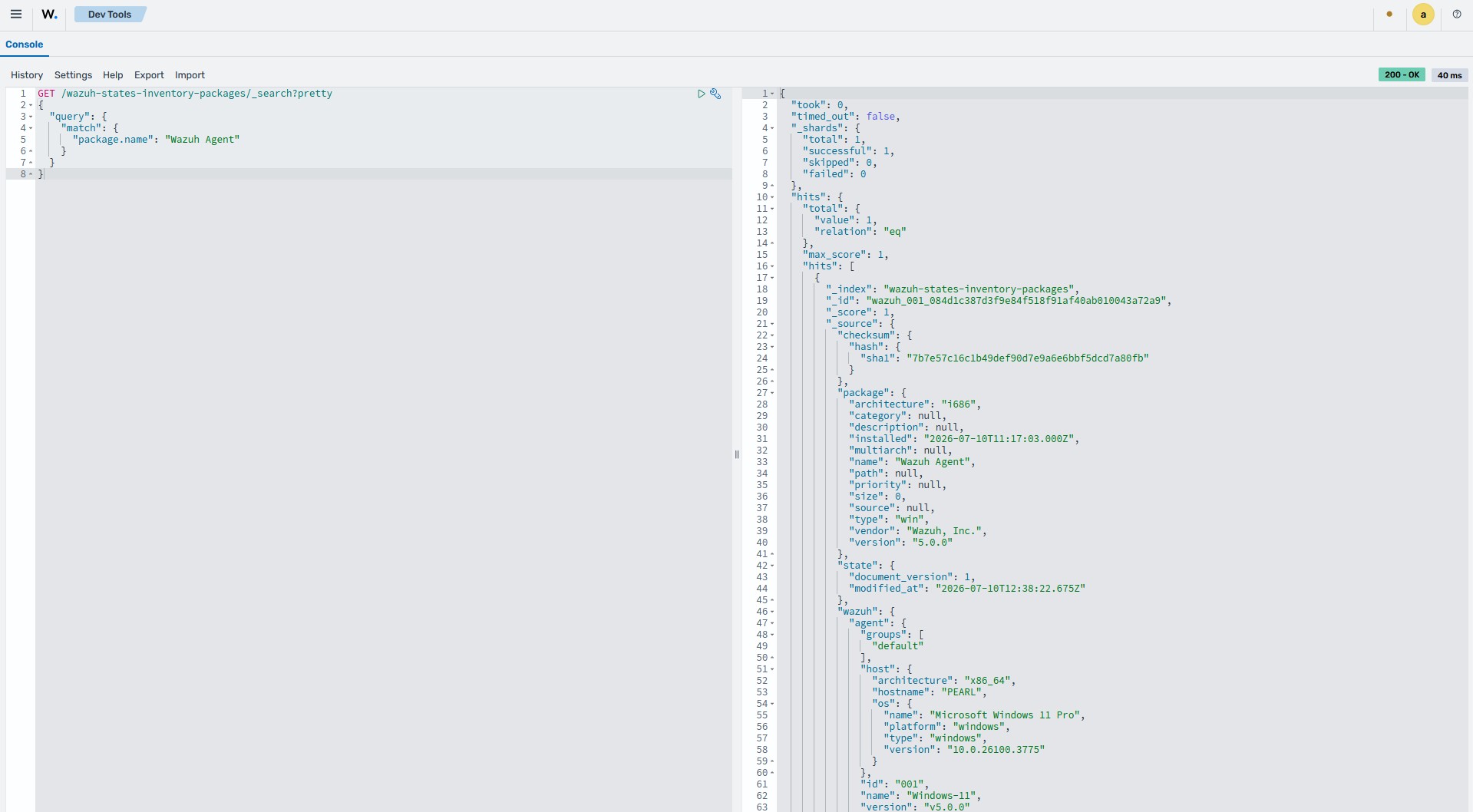Screen dimensions: 1473x812
Task: Click the orange status indicator dot
Action: point(1389,14)
